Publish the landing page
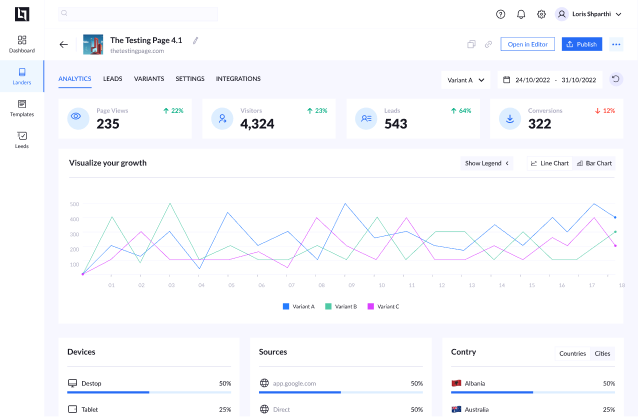The height and width of the screenshot is (417, 638). [x=582, y=44]
